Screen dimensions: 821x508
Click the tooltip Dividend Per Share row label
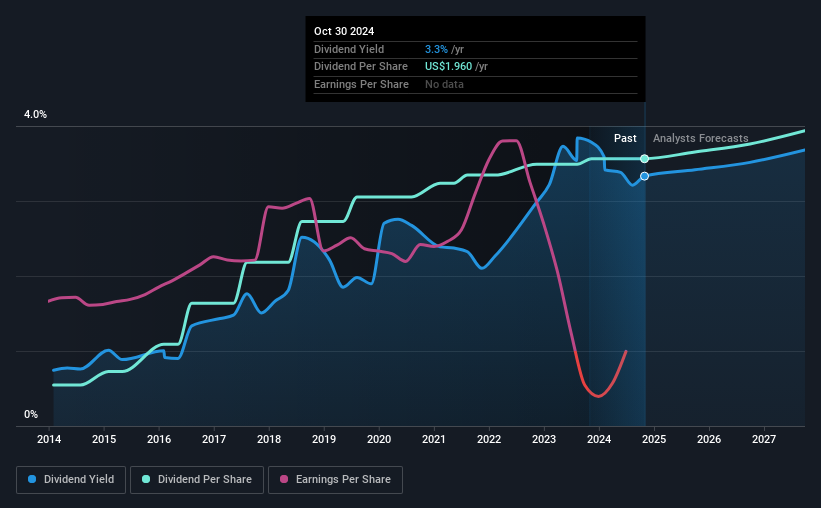coord(361,67)
